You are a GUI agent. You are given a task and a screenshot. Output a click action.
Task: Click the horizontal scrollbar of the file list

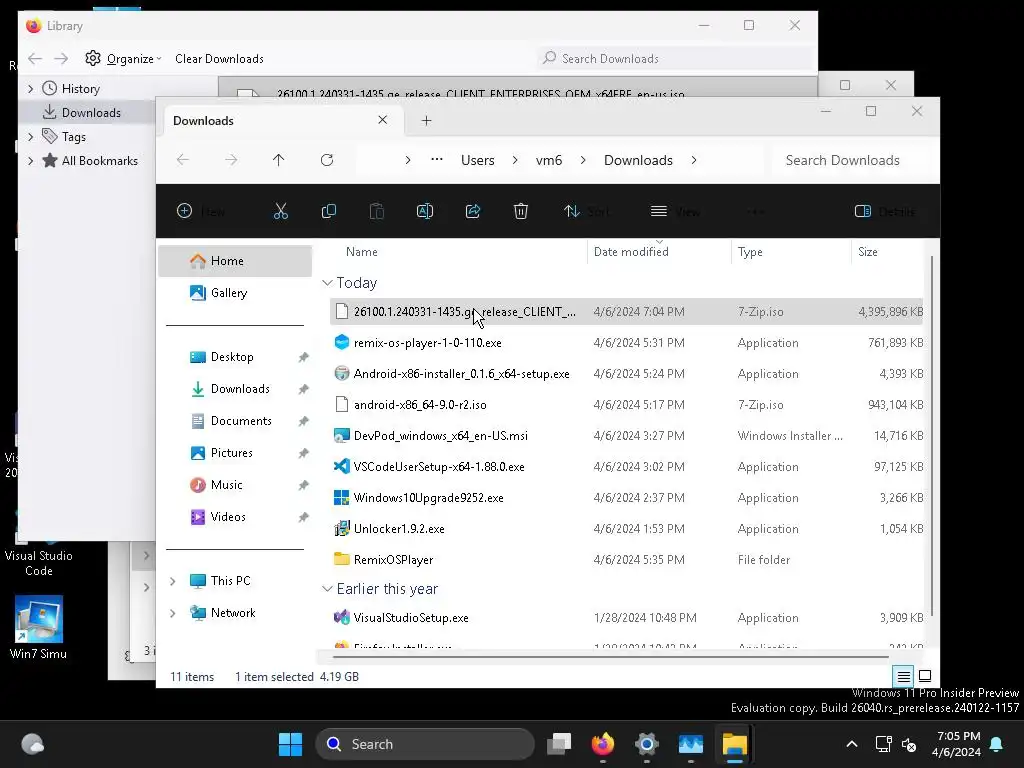[611, 656]
